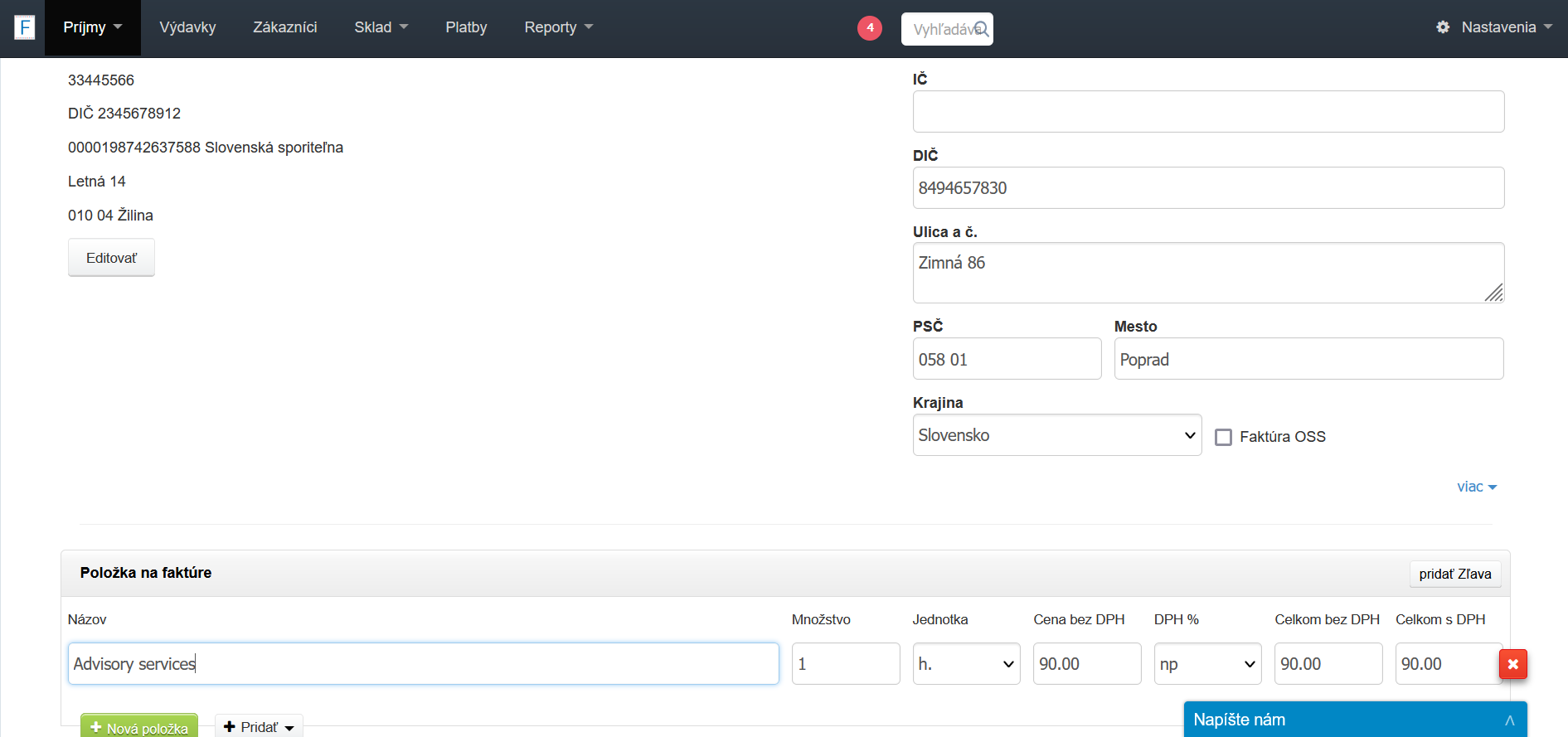Click the pridať Zľava button
1568x737 pixels.
tap(1454, 574)
